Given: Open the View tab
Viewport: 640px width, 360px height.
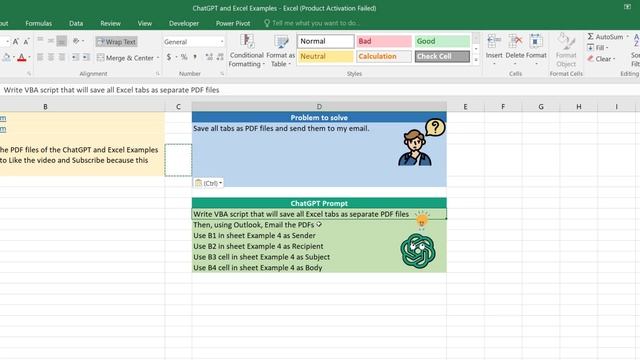Looking at the screenshot, I should pos(144,23).
